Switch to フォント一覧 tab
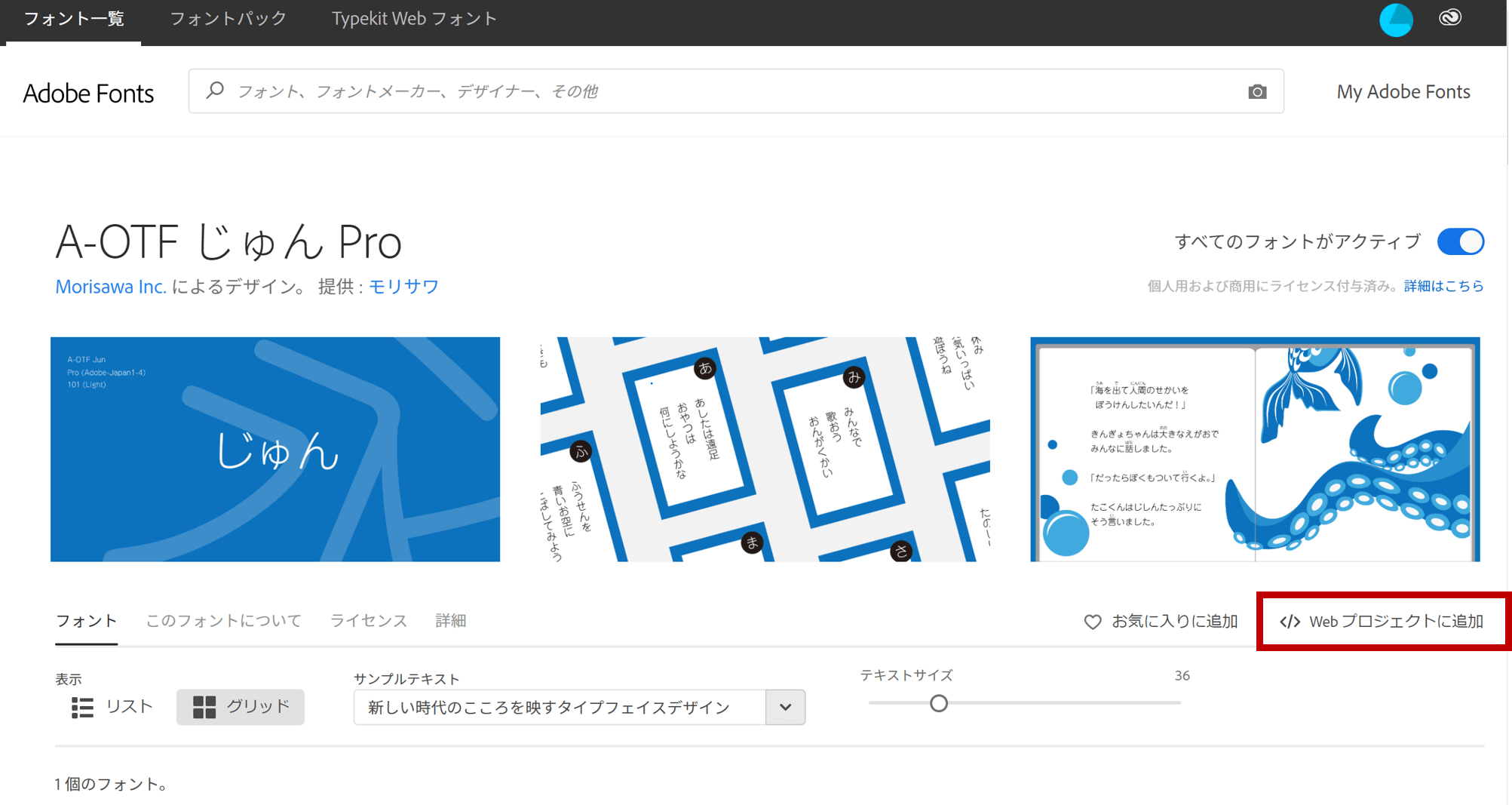 pos(74,19)
